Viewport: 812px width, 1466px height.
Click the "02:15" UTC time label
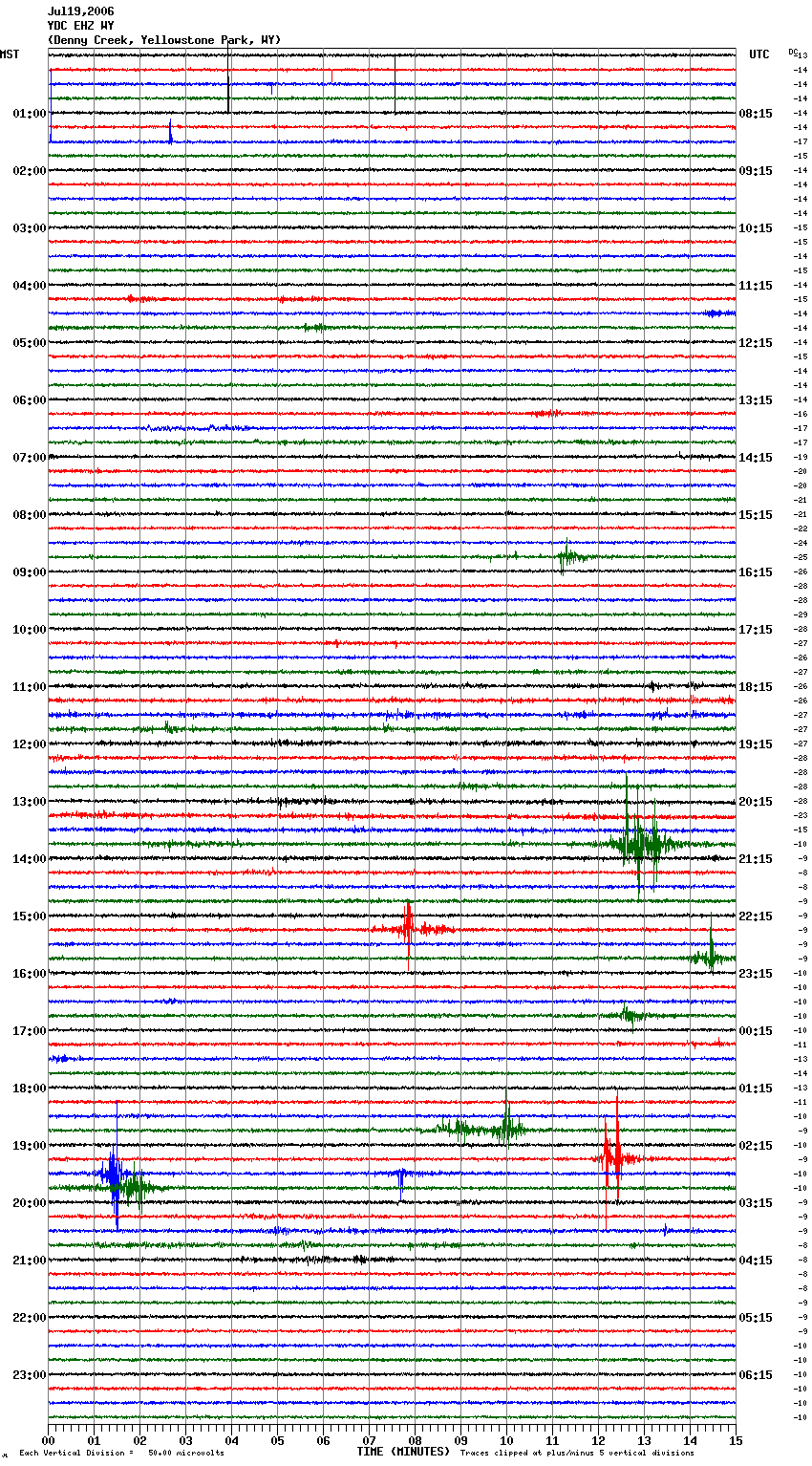[756, 1146]
